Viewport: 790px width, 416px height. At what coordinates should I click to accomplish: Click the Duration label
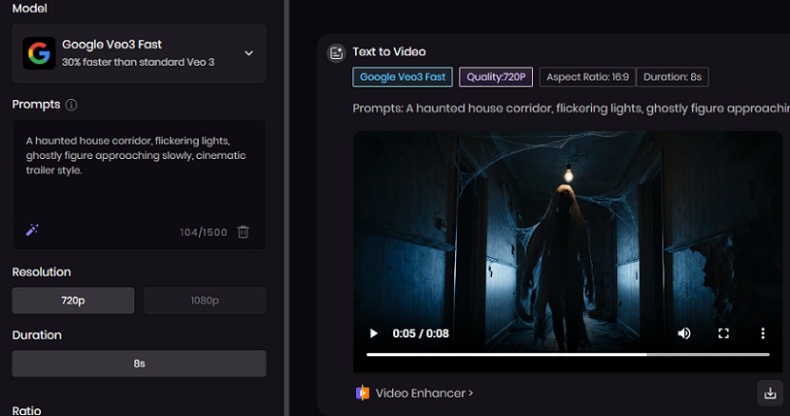pos(37,335)
